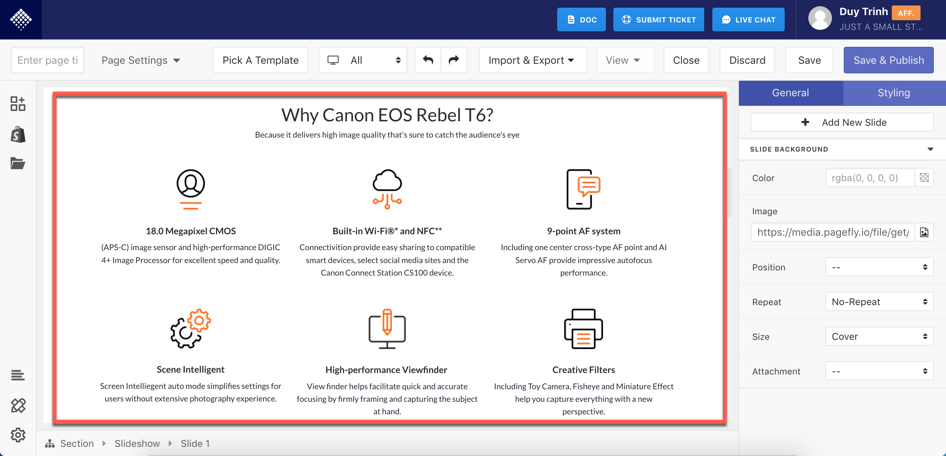Open the Add element panel icon

(18, 103)
